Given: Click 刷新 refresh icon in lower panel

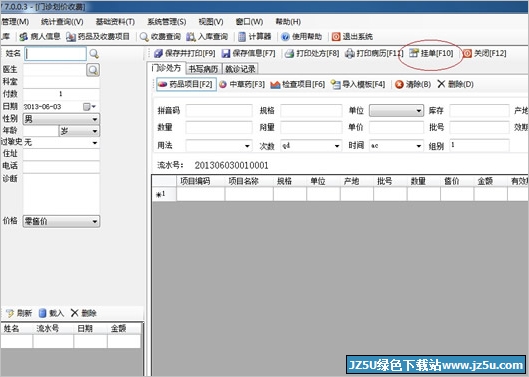Looking at the screenshot, I should (10, 313).
